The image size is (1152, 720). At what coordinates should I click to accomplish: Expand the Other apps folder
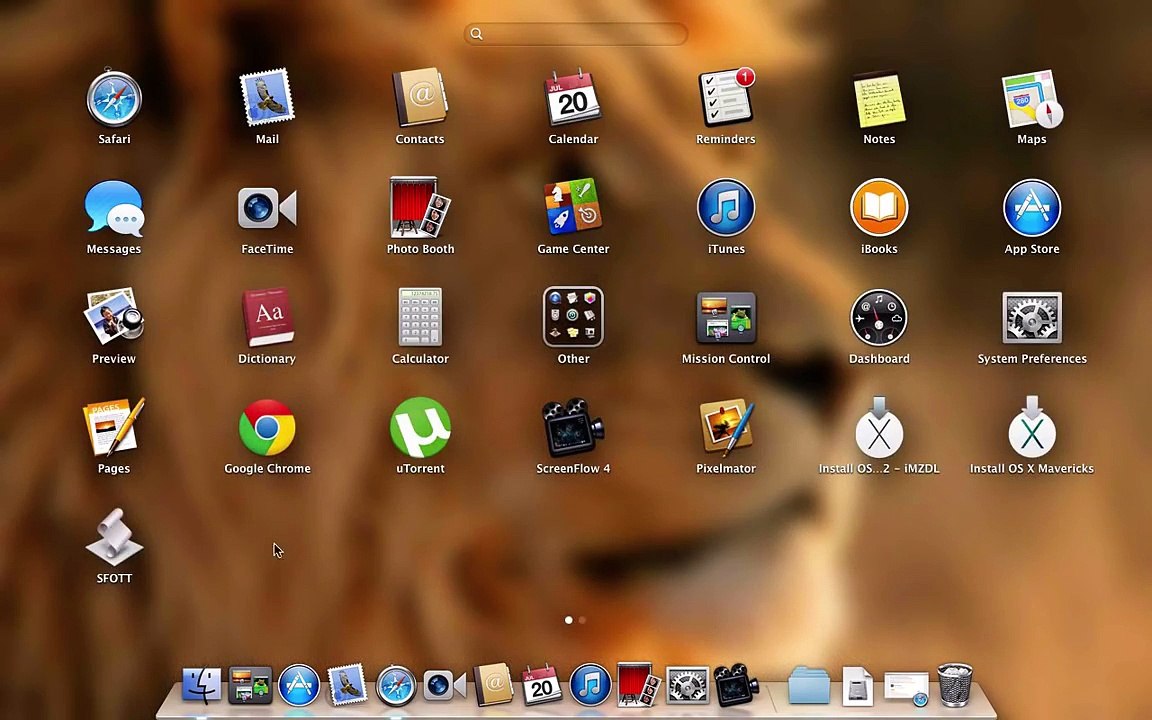(x=573, y=317)
